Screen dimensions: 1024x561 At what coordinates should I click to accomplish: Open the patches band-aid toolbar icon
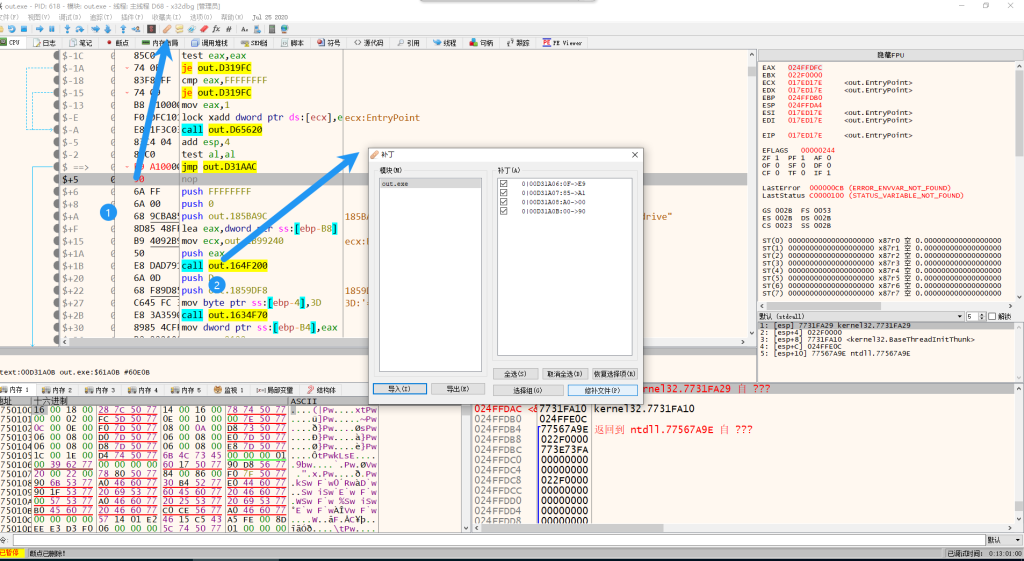(167, 29)
